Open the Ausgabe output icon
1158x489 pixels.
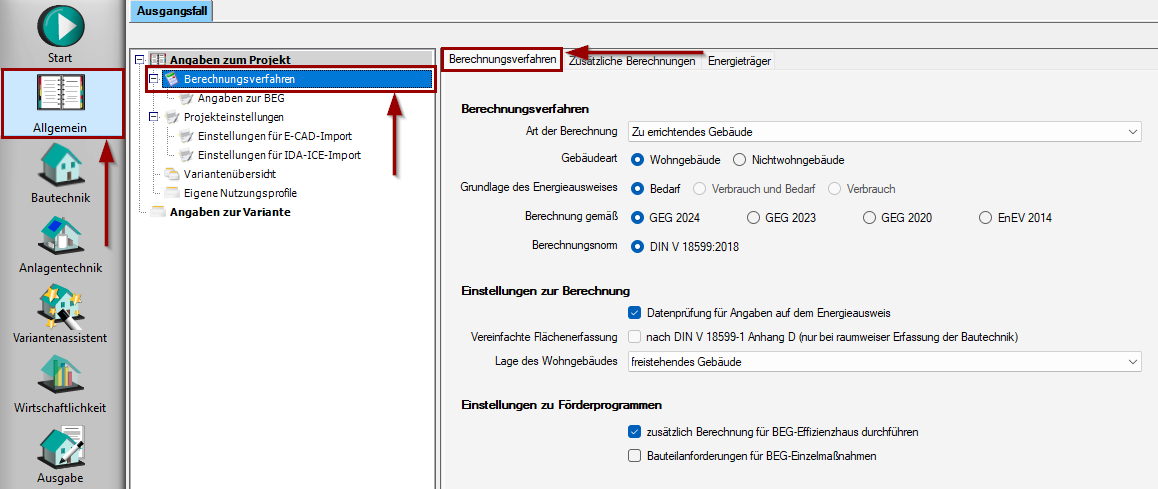coord(61,446)
